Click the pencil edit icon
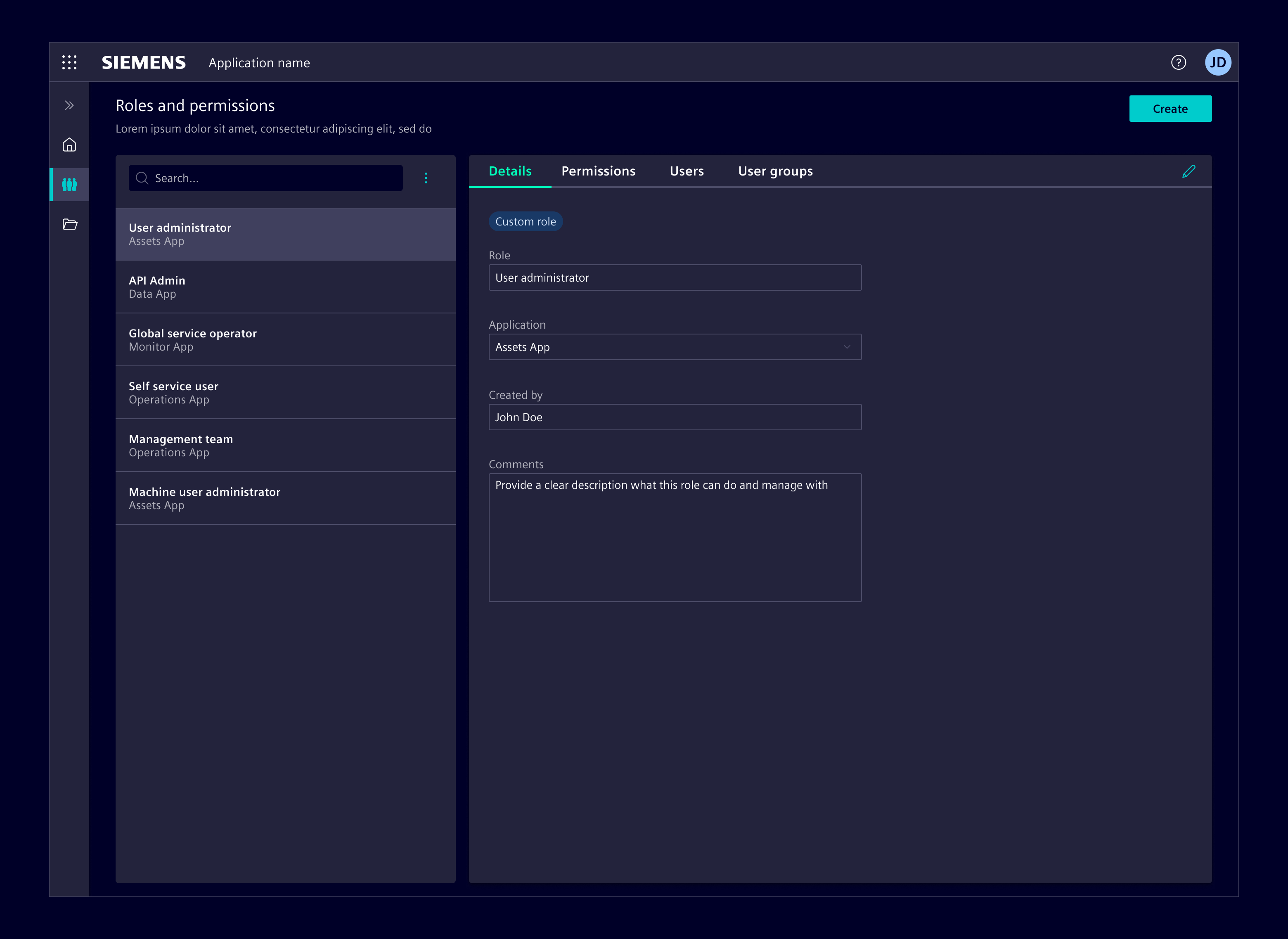This screenshot has height=939, width=1288. (1189, 171)
